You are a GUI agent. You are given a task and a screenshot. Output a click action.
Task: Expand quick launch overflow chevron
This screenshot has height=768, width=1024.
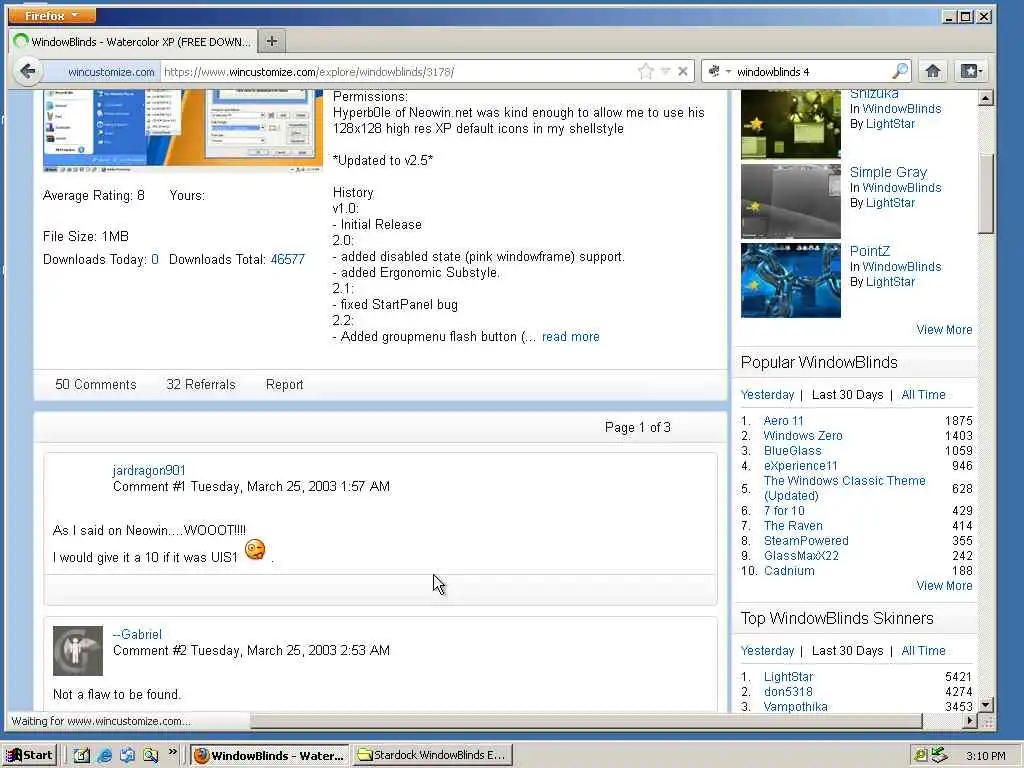point(172,752)
